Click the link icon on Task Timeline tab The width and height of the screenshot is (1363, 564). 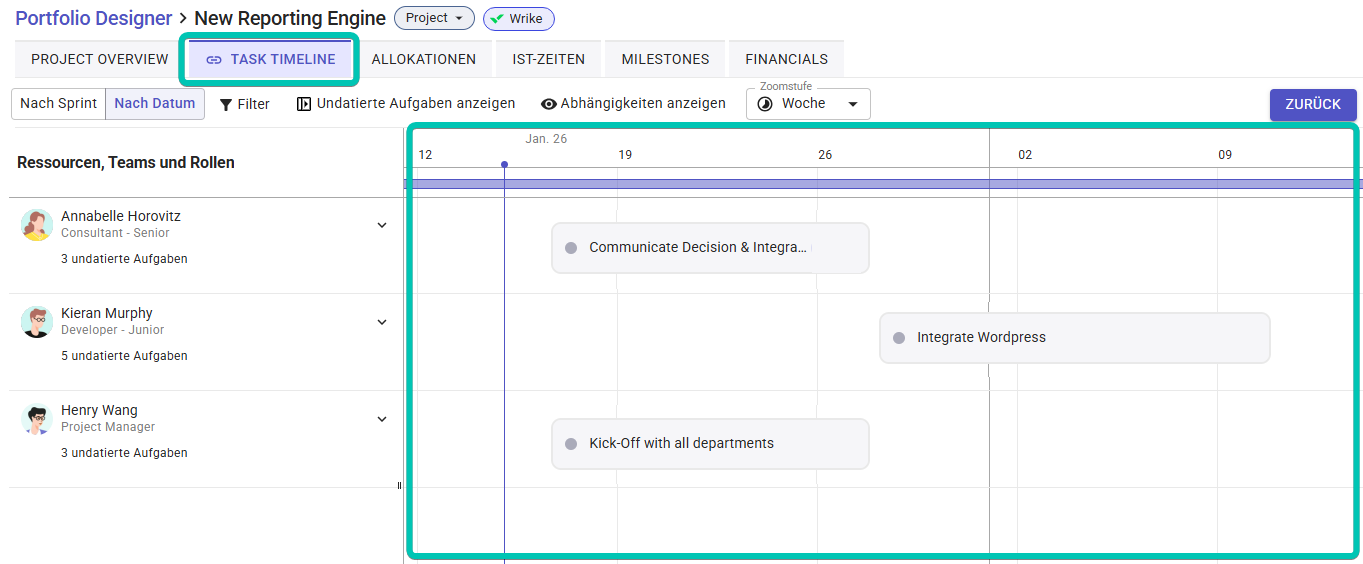(x=214, y=60)
